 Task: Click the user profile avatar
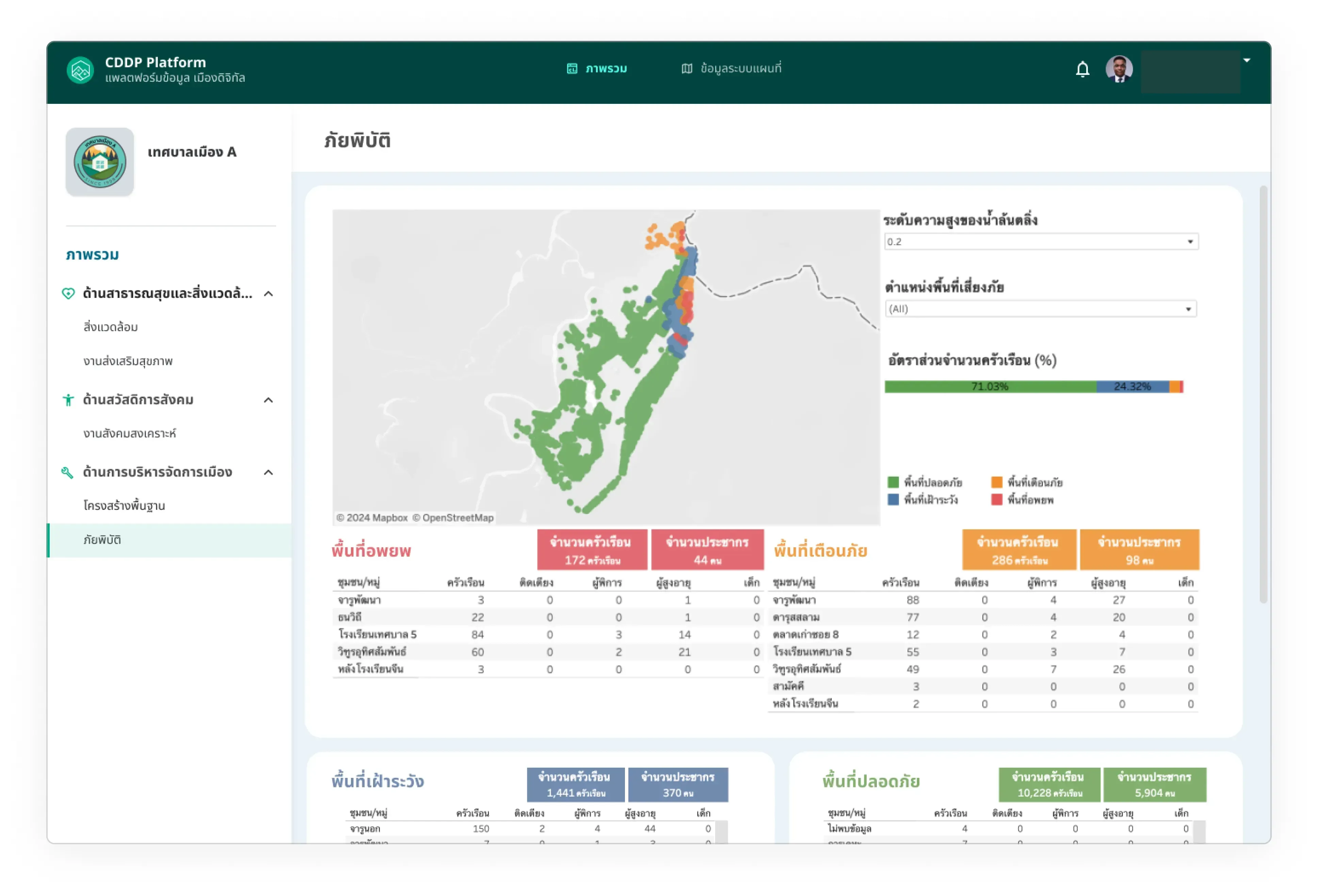[x=1119, y=70]
